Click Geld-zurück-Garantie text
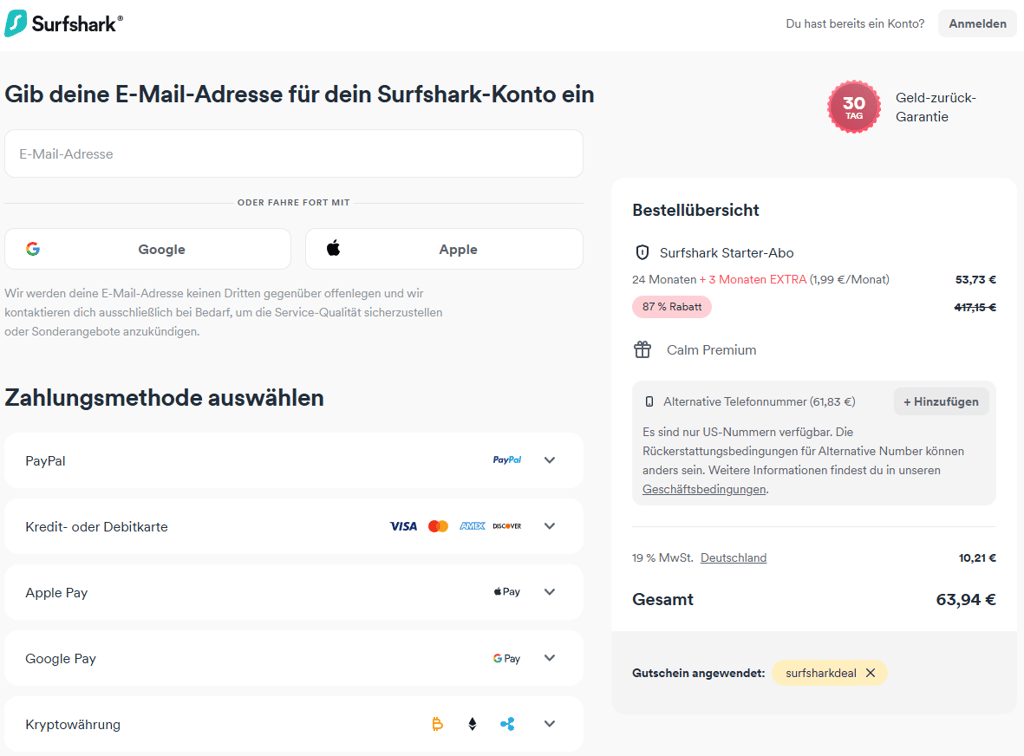 [x=936, y=107]
